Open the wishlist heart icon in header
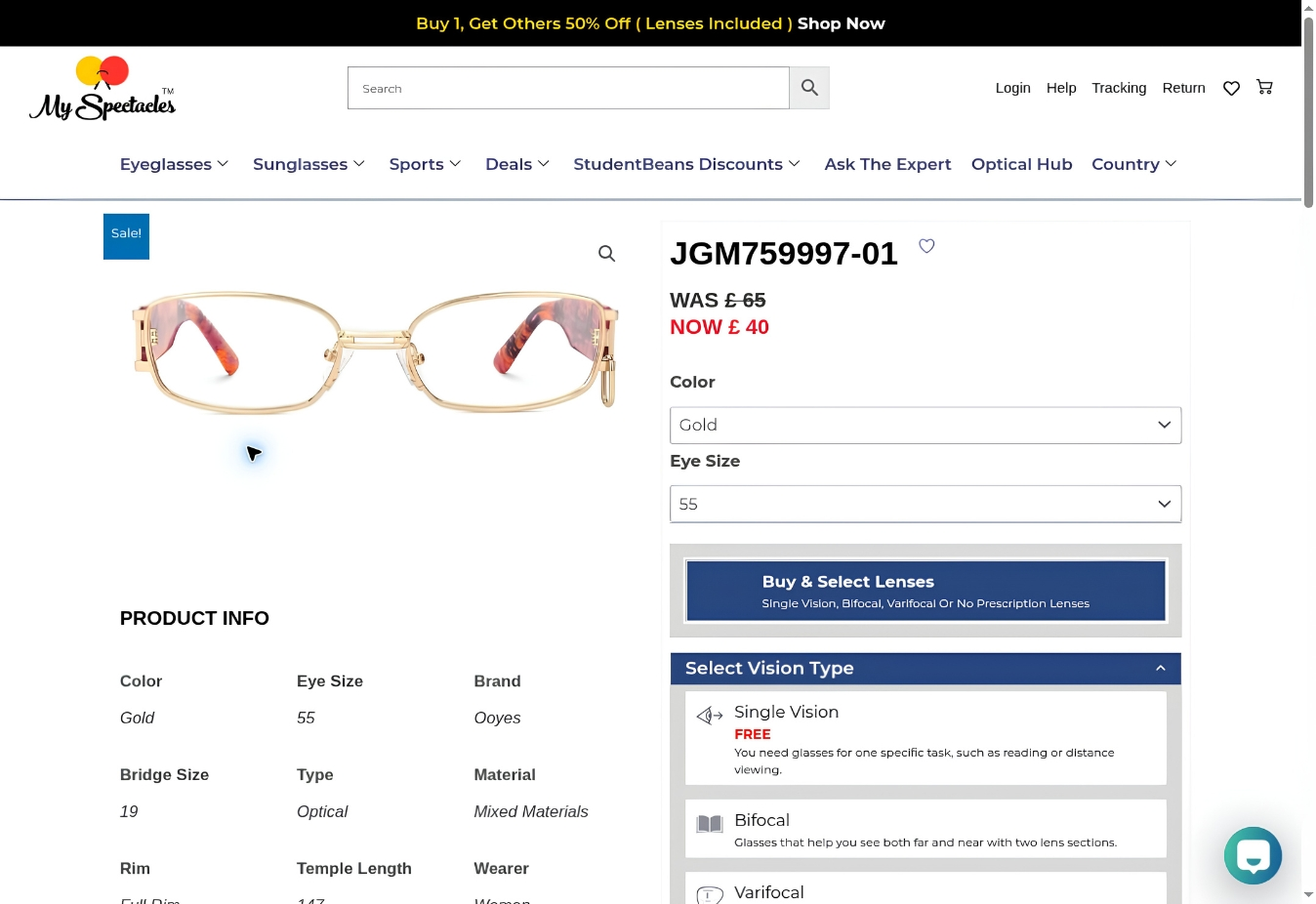This screenshot has height=904, width=1316. (x=1232, y=88)
